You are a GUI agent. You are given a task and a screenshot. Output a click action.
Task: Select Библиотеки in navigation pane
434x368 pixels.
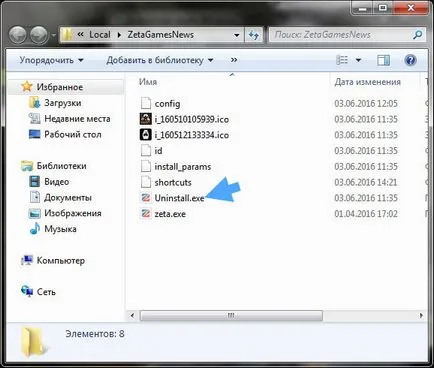tap(61, 166)
